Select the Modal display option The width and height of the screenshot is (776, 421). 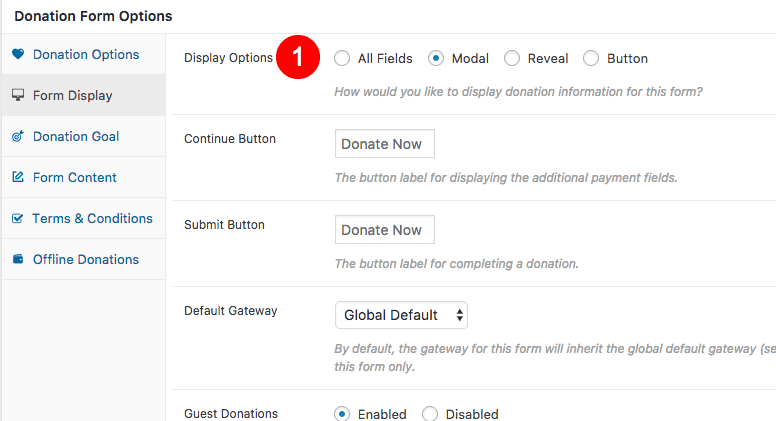[436, 58]
